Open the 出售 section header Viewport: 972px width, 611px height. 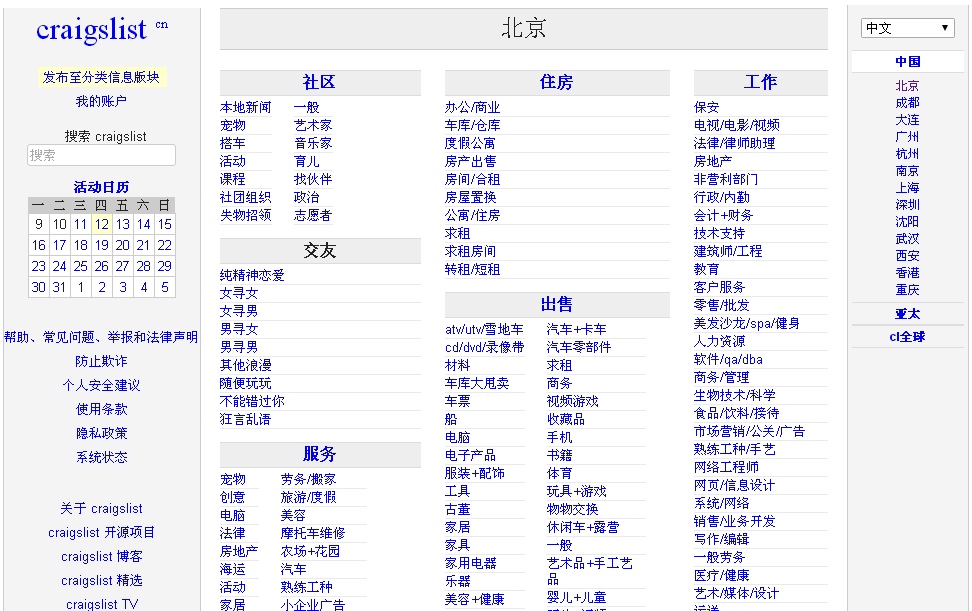(556, 304)
